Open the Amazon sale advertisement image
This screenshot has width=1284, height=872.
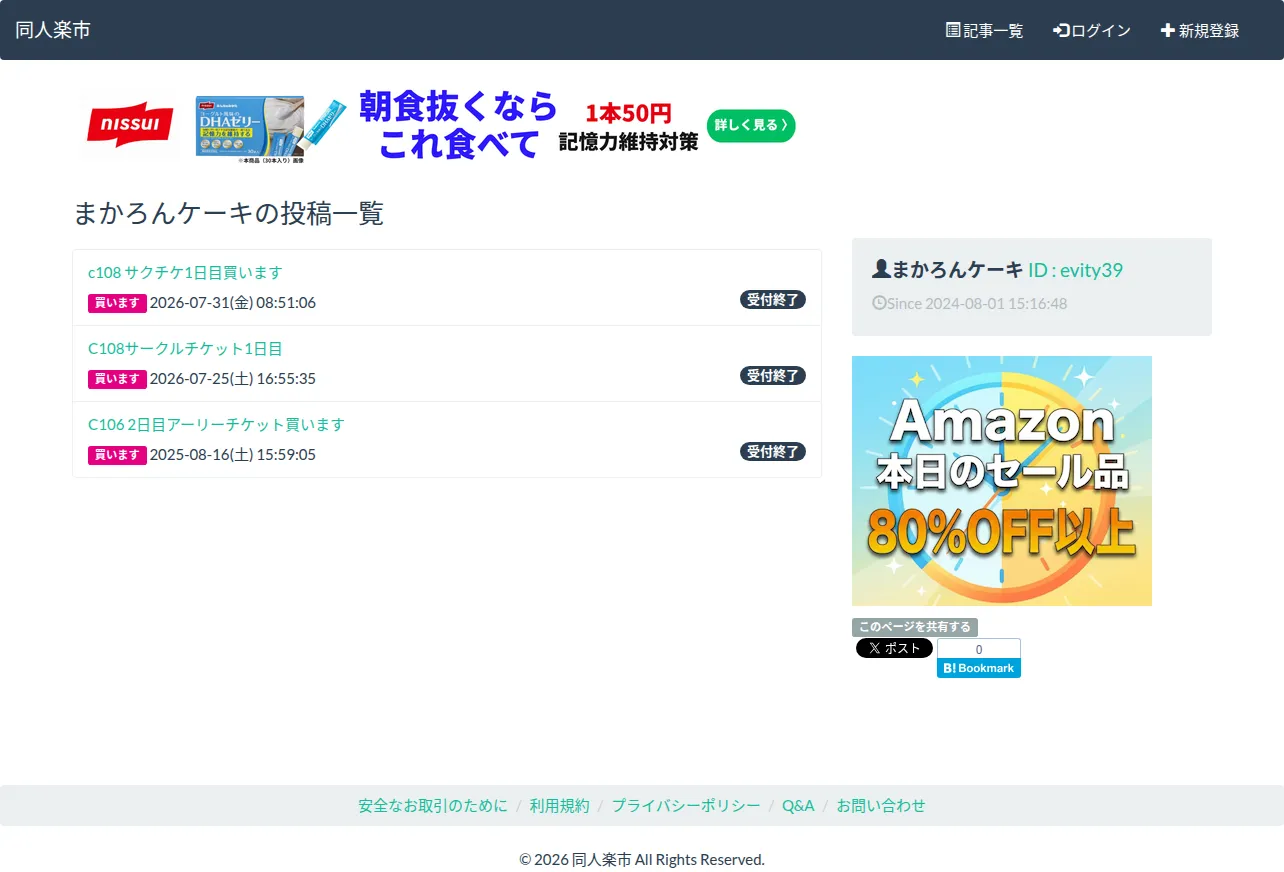click(x=1002, y=481)
